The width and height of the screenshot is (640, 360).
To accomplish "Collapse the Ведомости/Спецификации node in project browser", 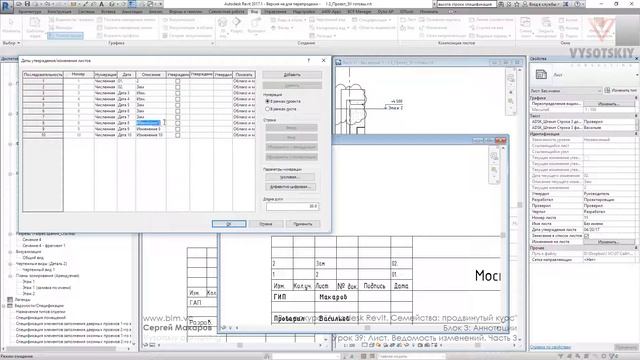I will coord(4,306).
